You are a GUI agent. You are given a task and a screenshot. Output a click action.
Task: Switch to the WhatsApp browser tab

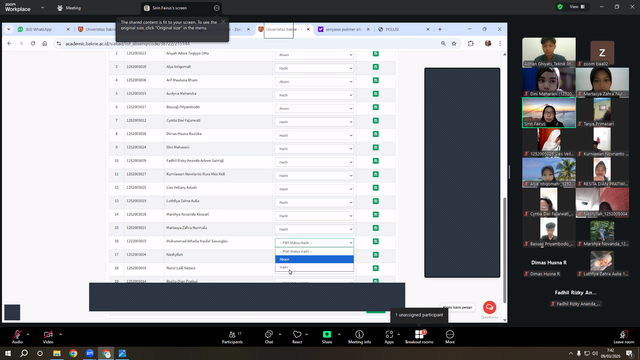(42, 29)
